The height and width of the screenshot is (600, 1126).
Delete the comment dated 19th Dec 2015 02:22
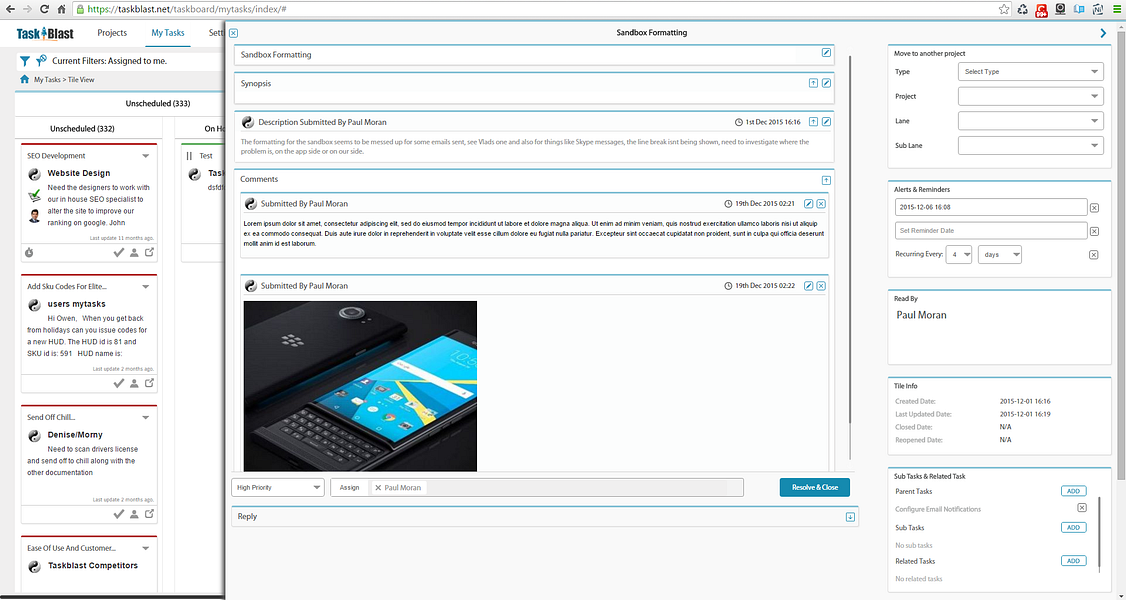(x=821, y=286)
